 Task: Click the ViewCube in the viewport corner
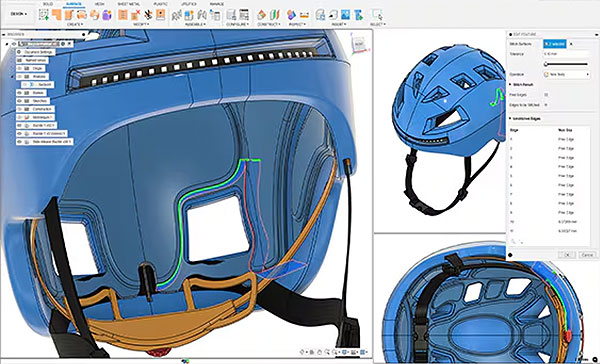(x=360, y=45)
